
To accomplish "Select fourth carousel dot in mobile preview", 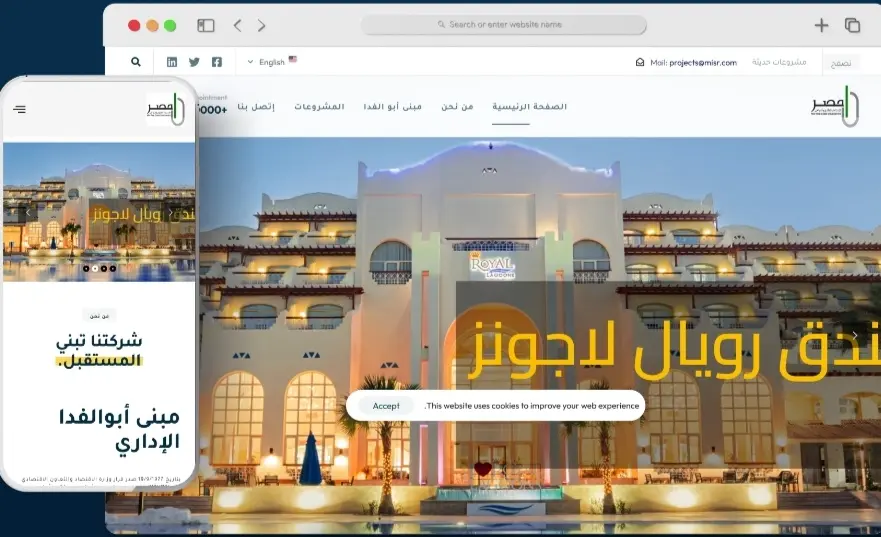I will (113, 268).
